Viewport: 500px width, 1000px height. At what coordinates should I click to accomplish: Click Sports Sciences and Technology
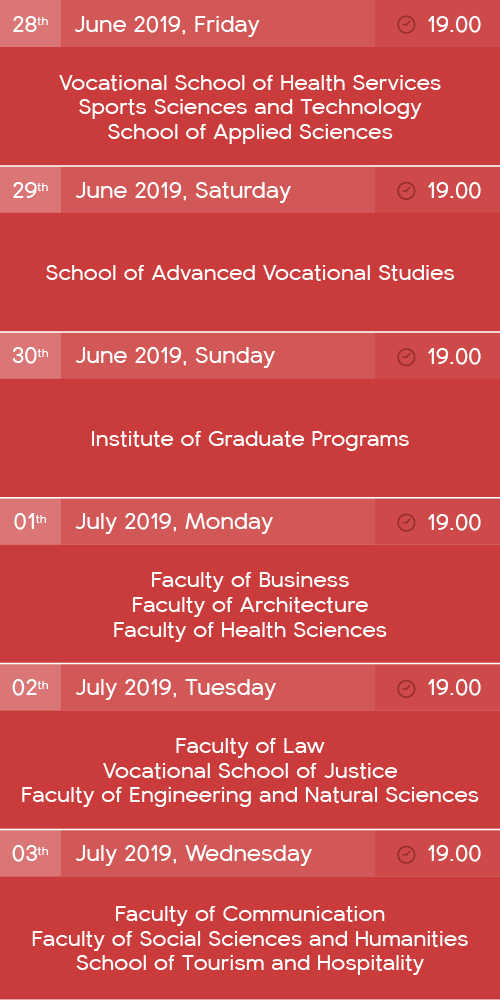point(250,107)
